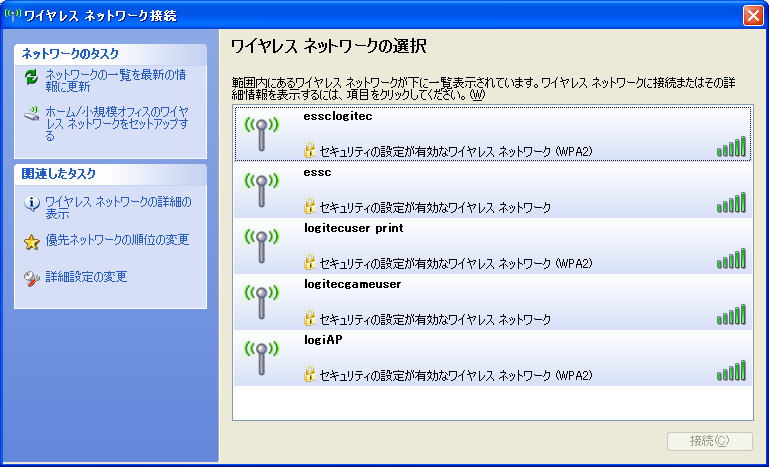The width and height of the screenshot is (769, 467).
Task: Click the padlock icon in logitecgameuser row
Action: [x=309, y=319]
